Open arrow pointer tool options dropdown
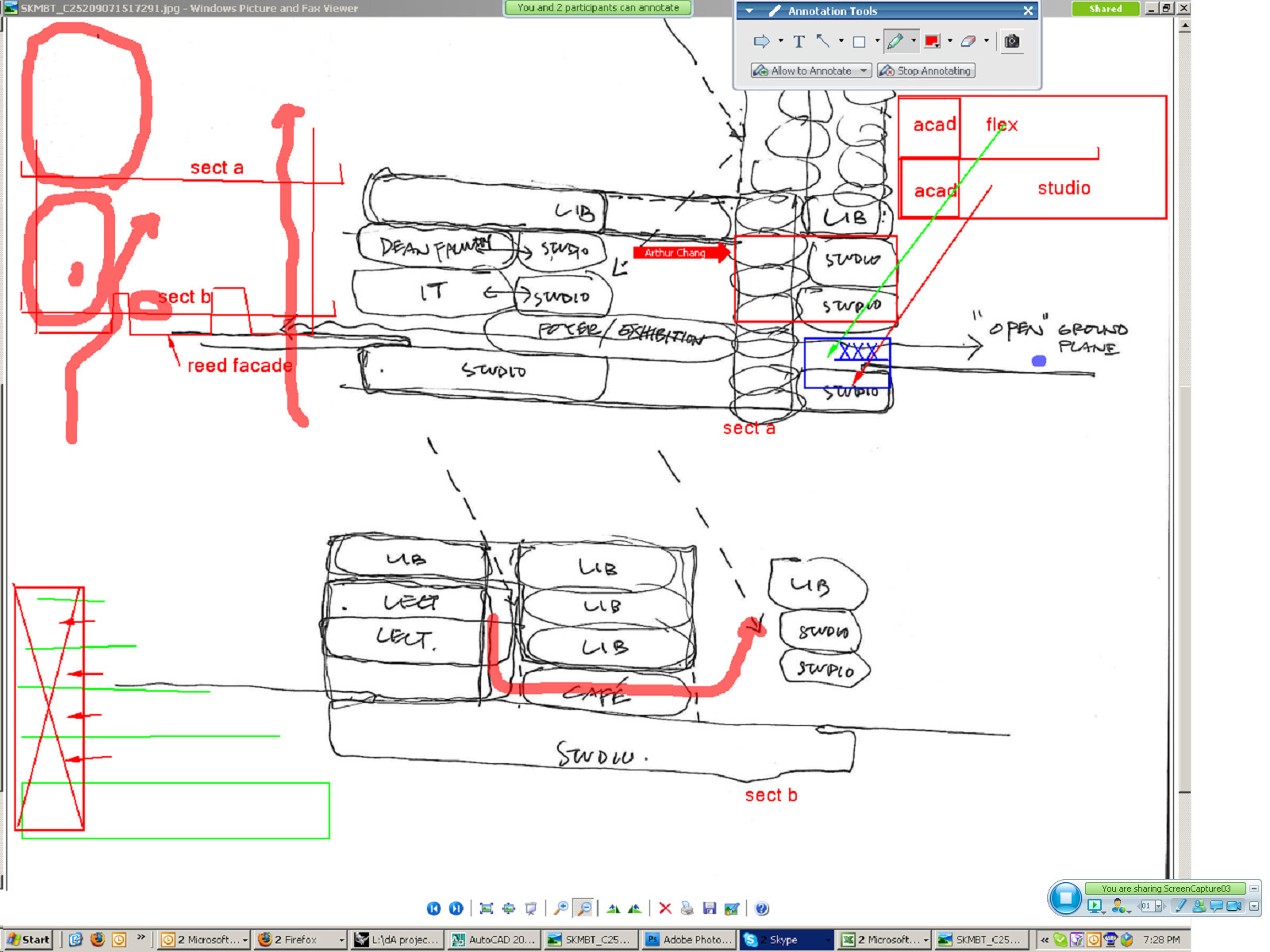 [781, 41]
